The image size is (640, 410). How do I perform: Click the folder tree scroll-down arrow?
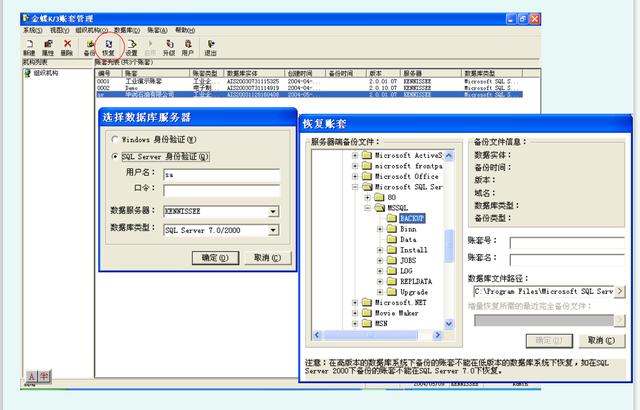(x=449, y=324)
